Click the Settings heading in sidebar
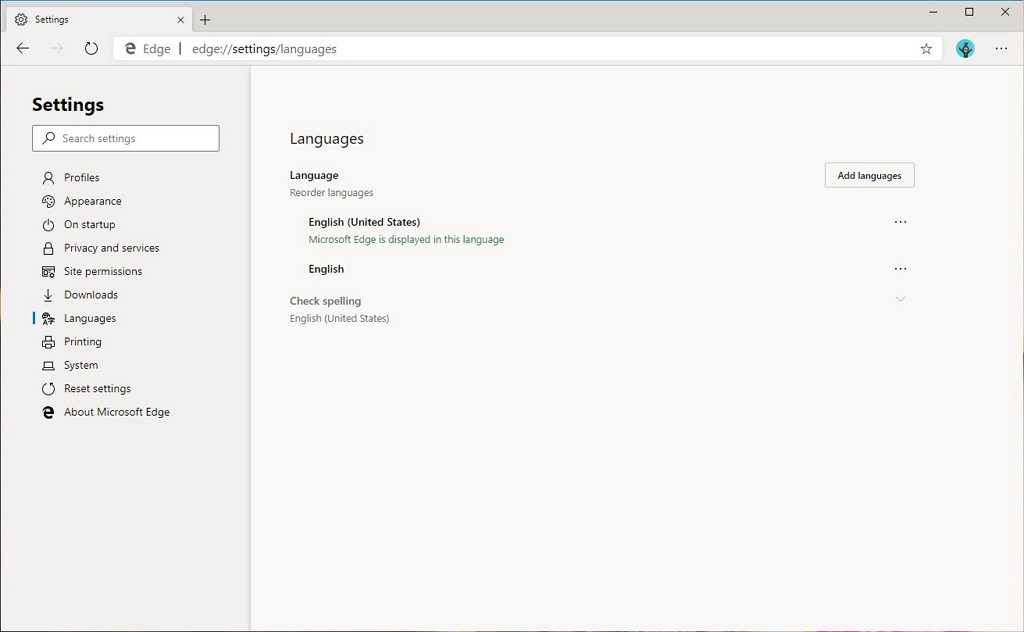The height and width of the screenshot is (632, 1024). [68, 104]
